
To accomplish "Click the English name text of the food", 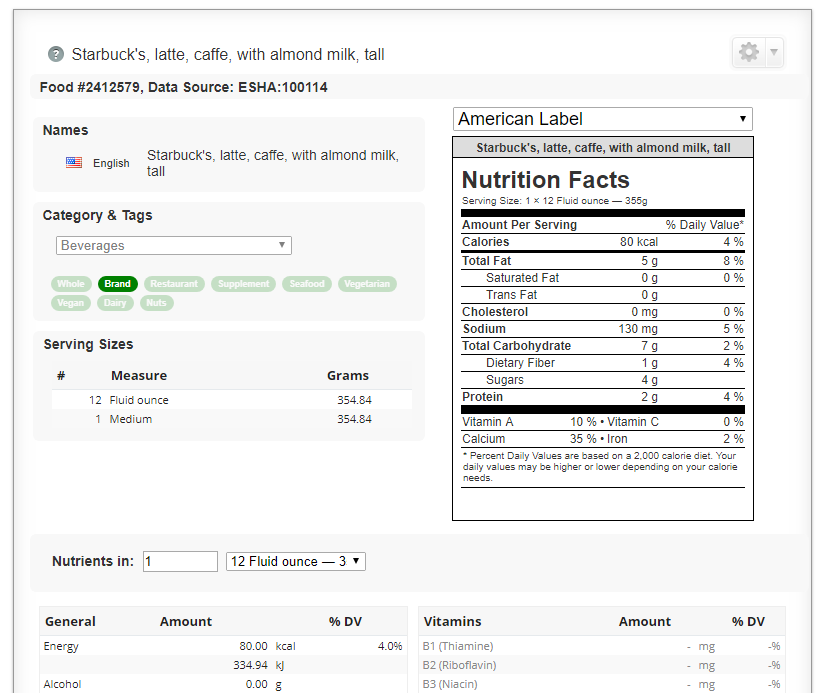I will tap(273, 163).
